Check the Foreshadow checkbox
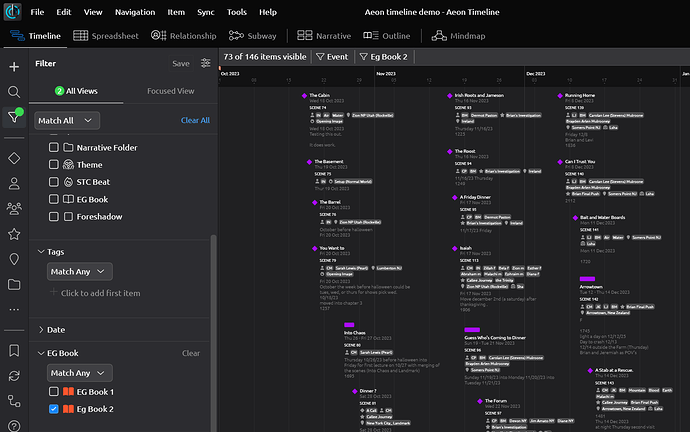690x432 pixels. click(54, 216)
